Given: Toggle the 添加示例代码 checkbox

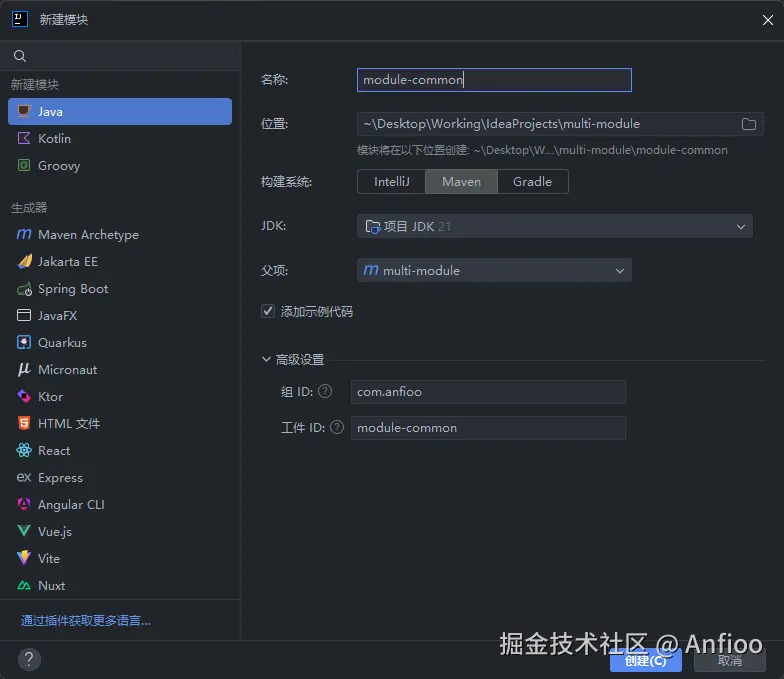Looking at the screenshot, I should coord(268,311).
